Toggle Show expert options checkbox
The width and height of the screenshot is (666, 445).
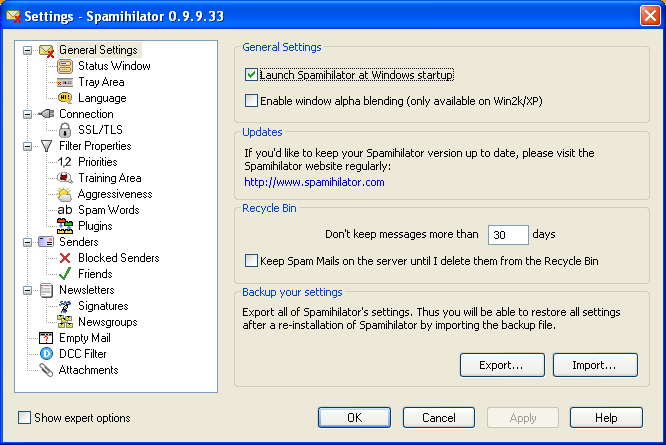[x=25, y=418]
